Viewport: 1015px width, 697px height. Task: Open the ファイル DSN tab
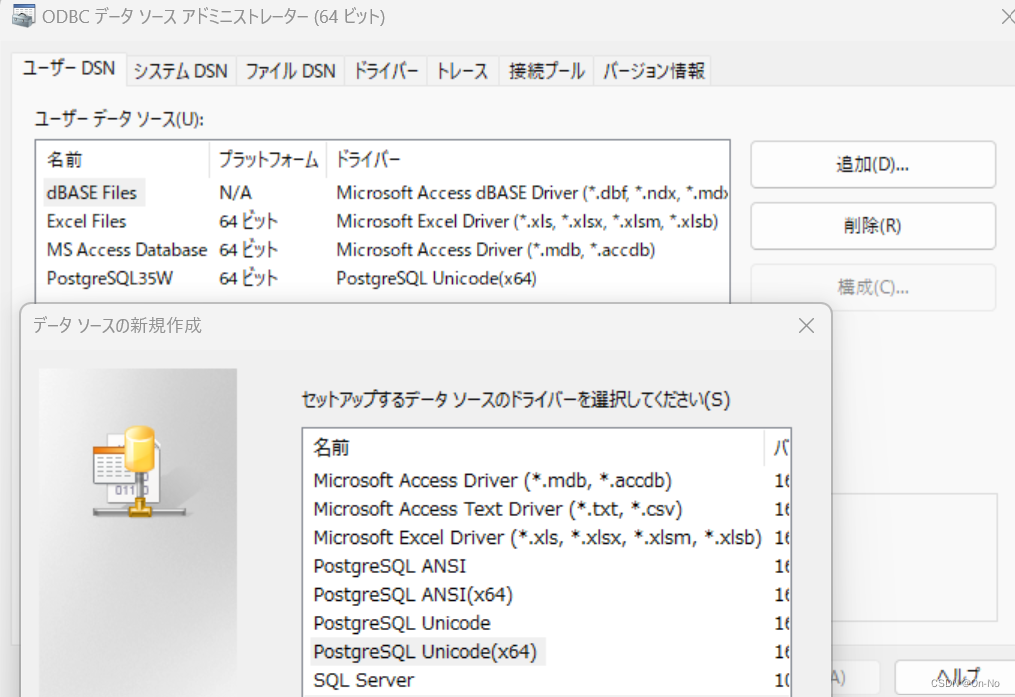tap(289, 70)
